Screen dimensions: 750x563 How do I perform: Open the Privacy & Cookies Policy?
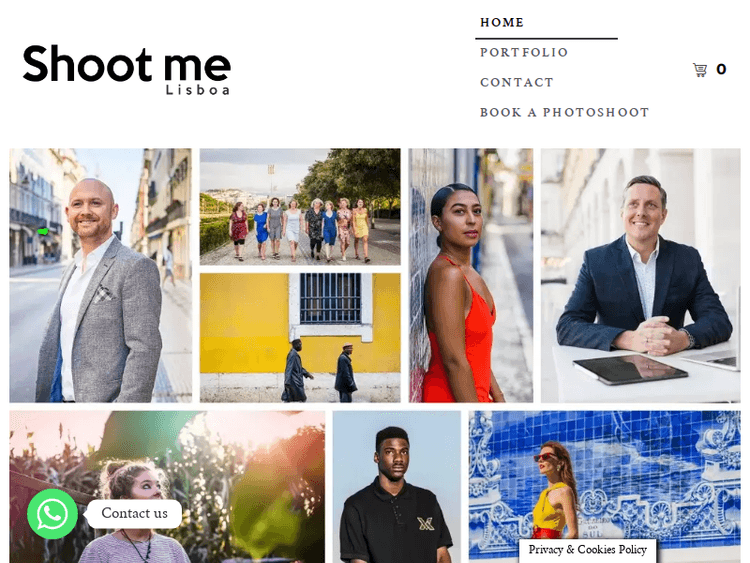click(587, 550)
